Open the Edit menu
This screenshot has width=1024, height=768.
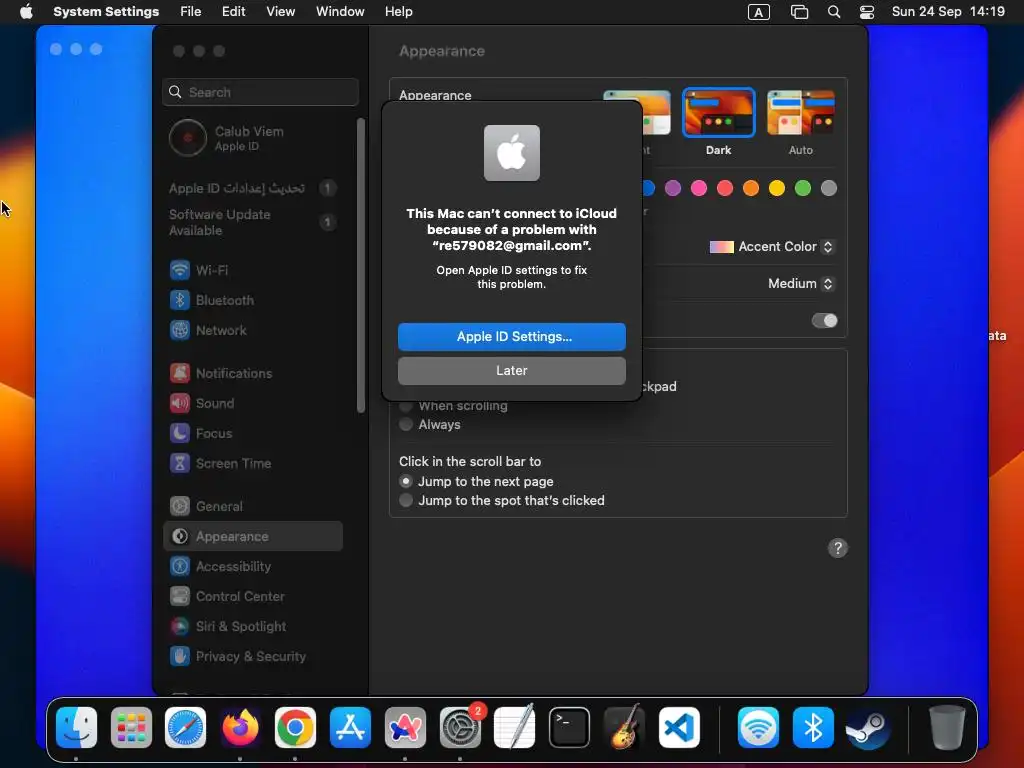234,12
